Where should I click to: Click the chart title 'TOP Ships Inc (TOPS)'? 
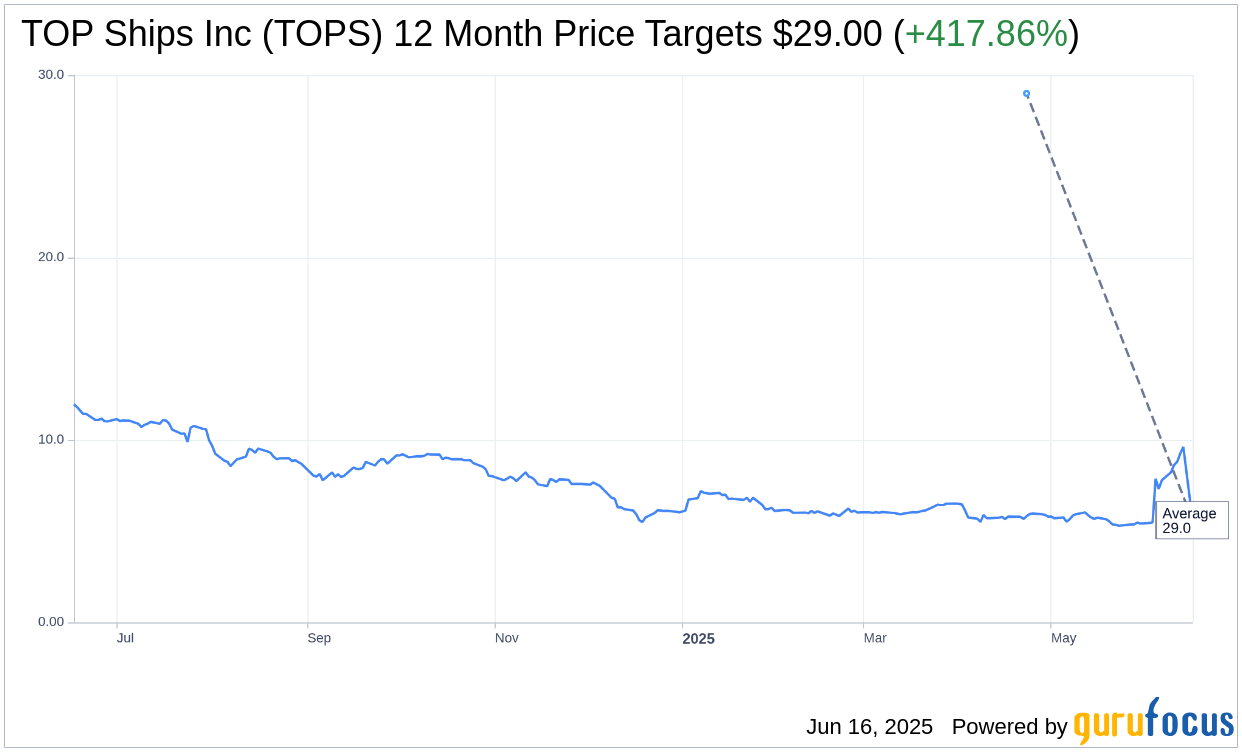(202, 35)
